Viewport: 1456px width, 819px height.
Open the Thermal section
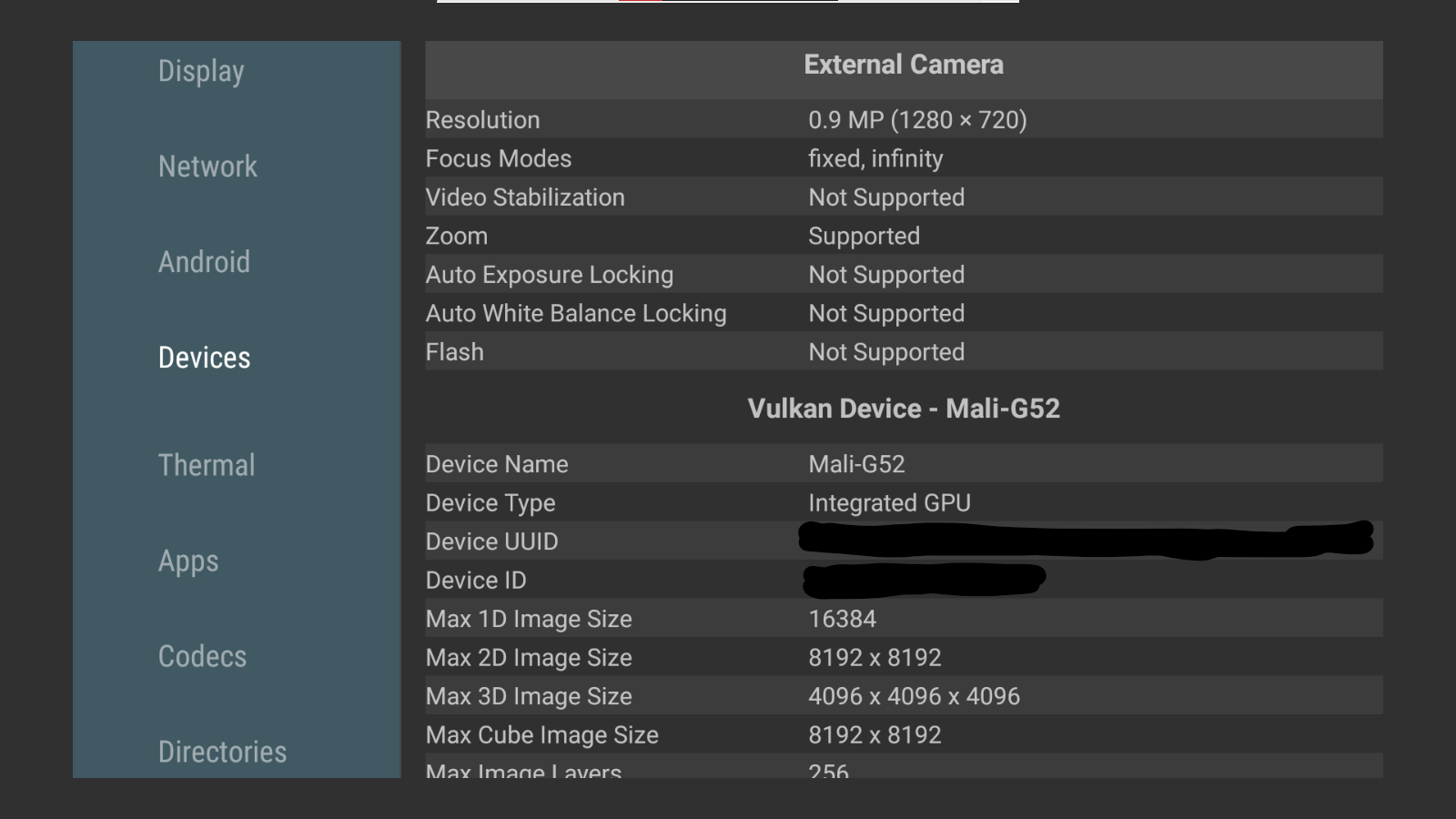point(207,465)
